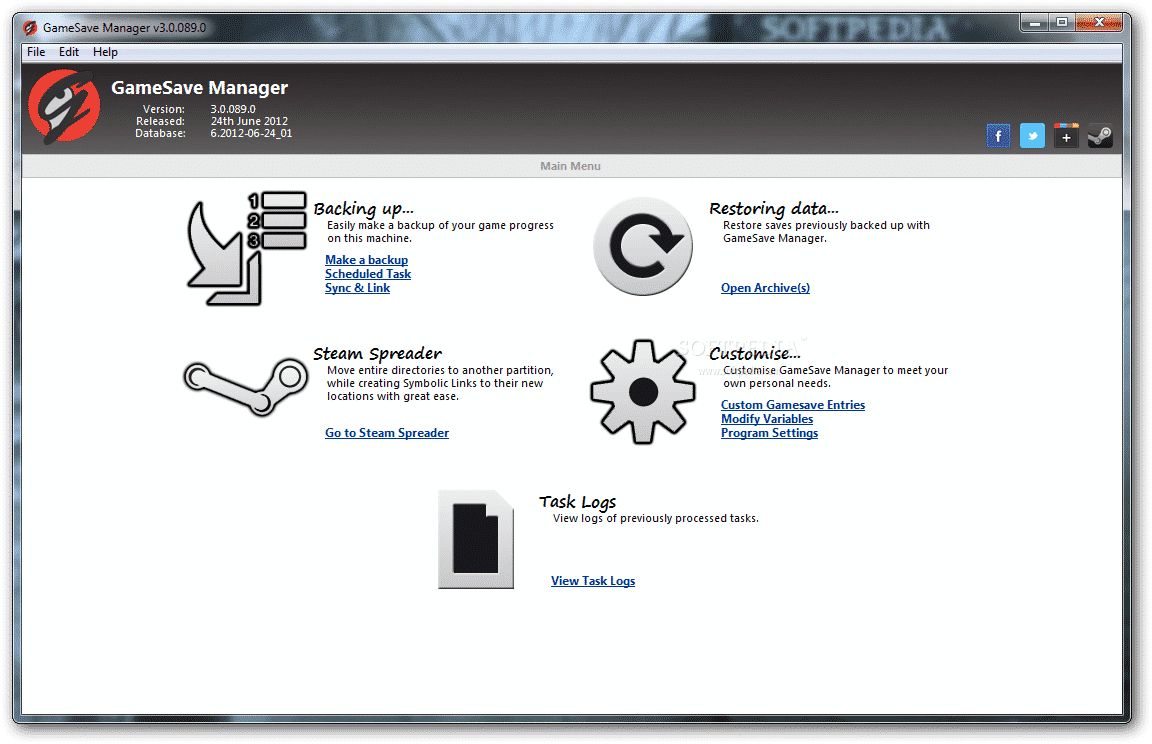Open the File menu
Image resolution: width=1152 pixels, height=744 pixels.
(x=36, y=52)
